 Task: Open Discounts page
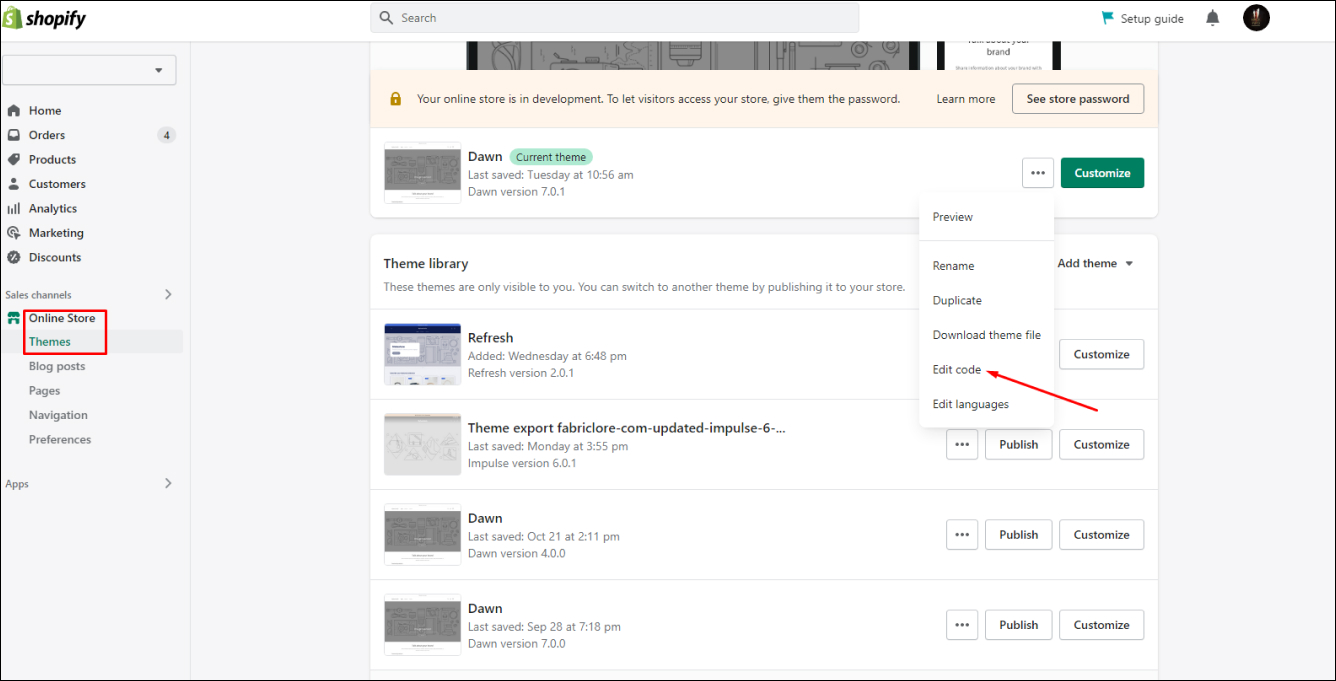coord(55,258)
